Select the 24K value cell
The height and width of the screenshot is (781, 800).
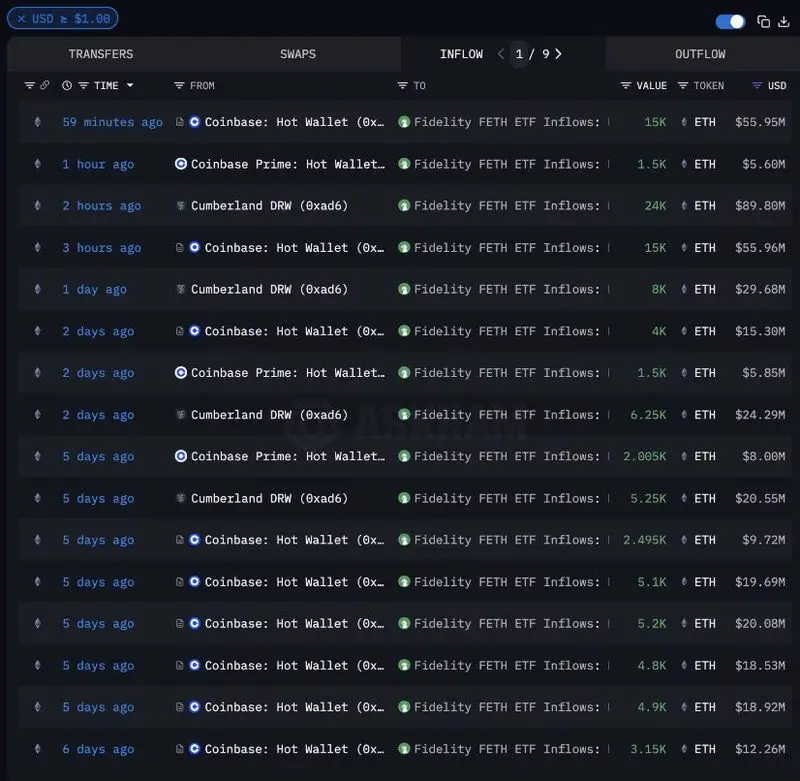coord(655,206)
